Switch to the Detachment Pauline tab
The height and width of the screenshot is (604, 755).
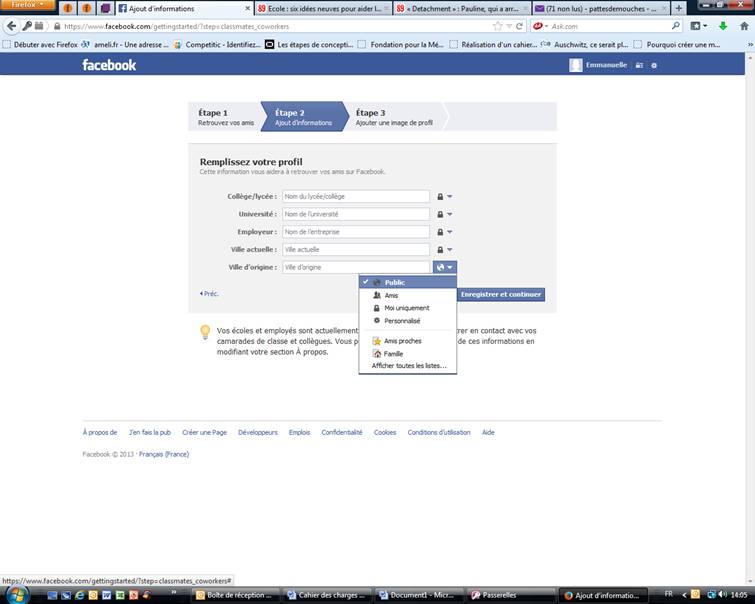pyautogui.click(x=462, y=8)
